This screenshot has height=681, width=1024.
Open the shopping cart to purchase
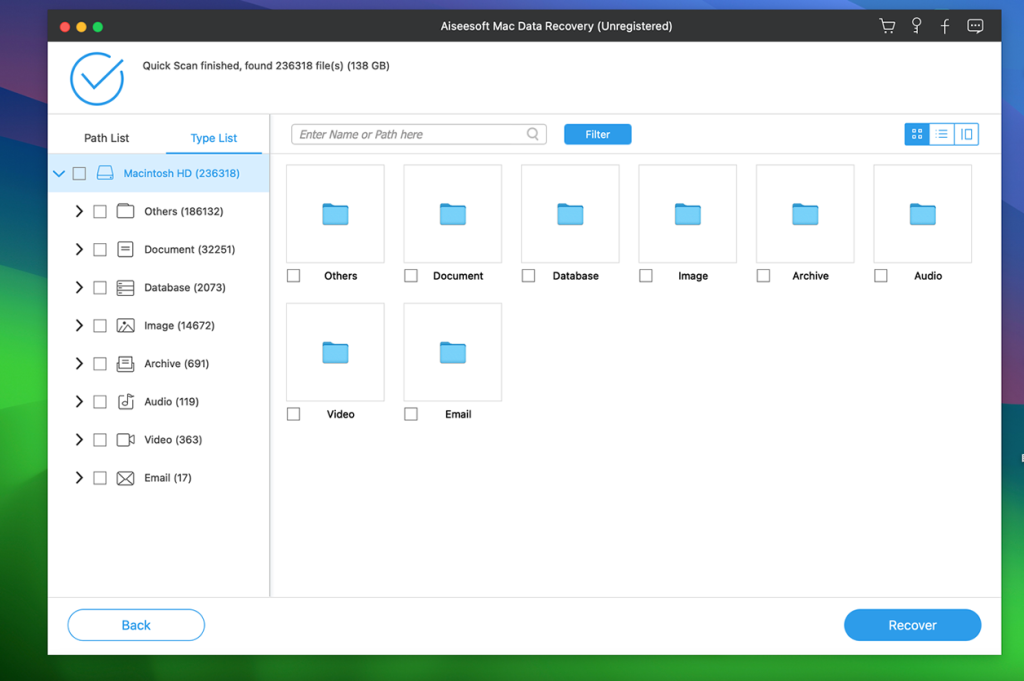pyautogui.click(x=887, y=25)
